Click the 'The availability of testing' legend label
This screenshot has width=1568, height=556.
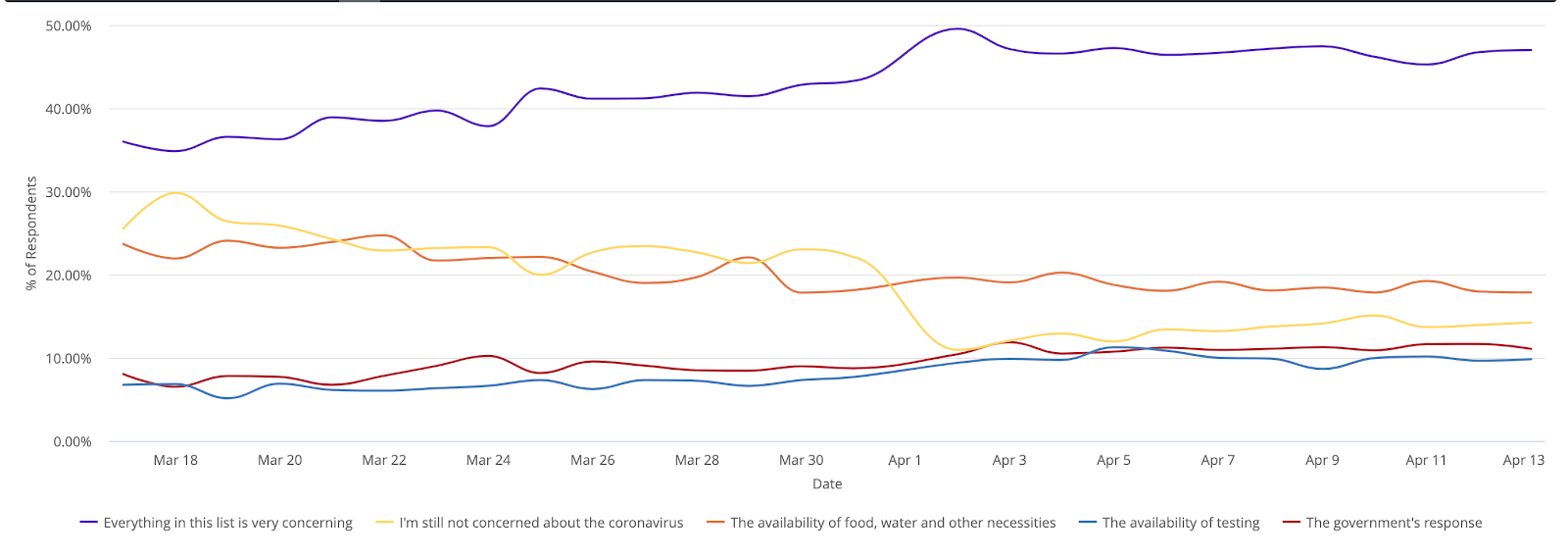point(1181,523)
